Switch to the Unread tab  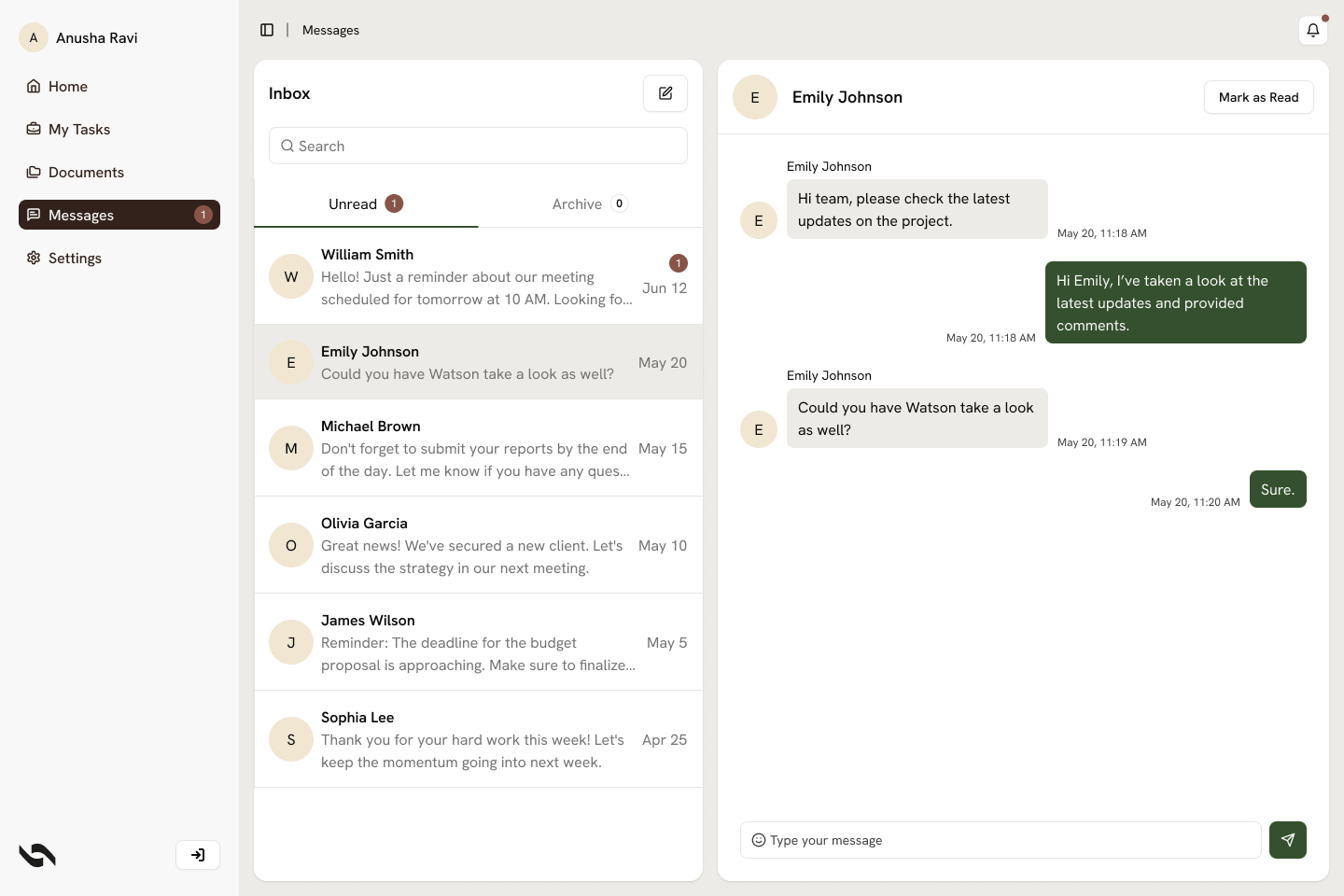click(366, 203)
